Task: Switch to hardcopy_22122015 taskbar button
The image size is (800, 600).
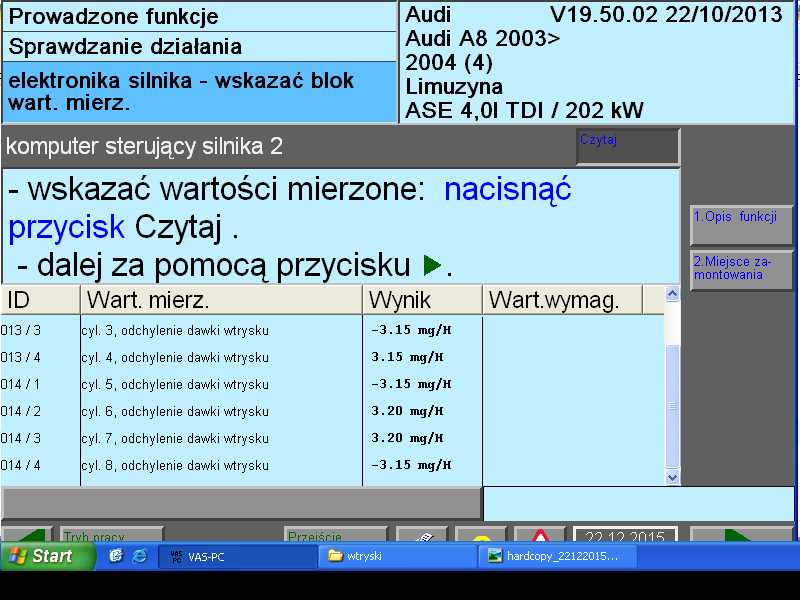Action: (557, 557)
